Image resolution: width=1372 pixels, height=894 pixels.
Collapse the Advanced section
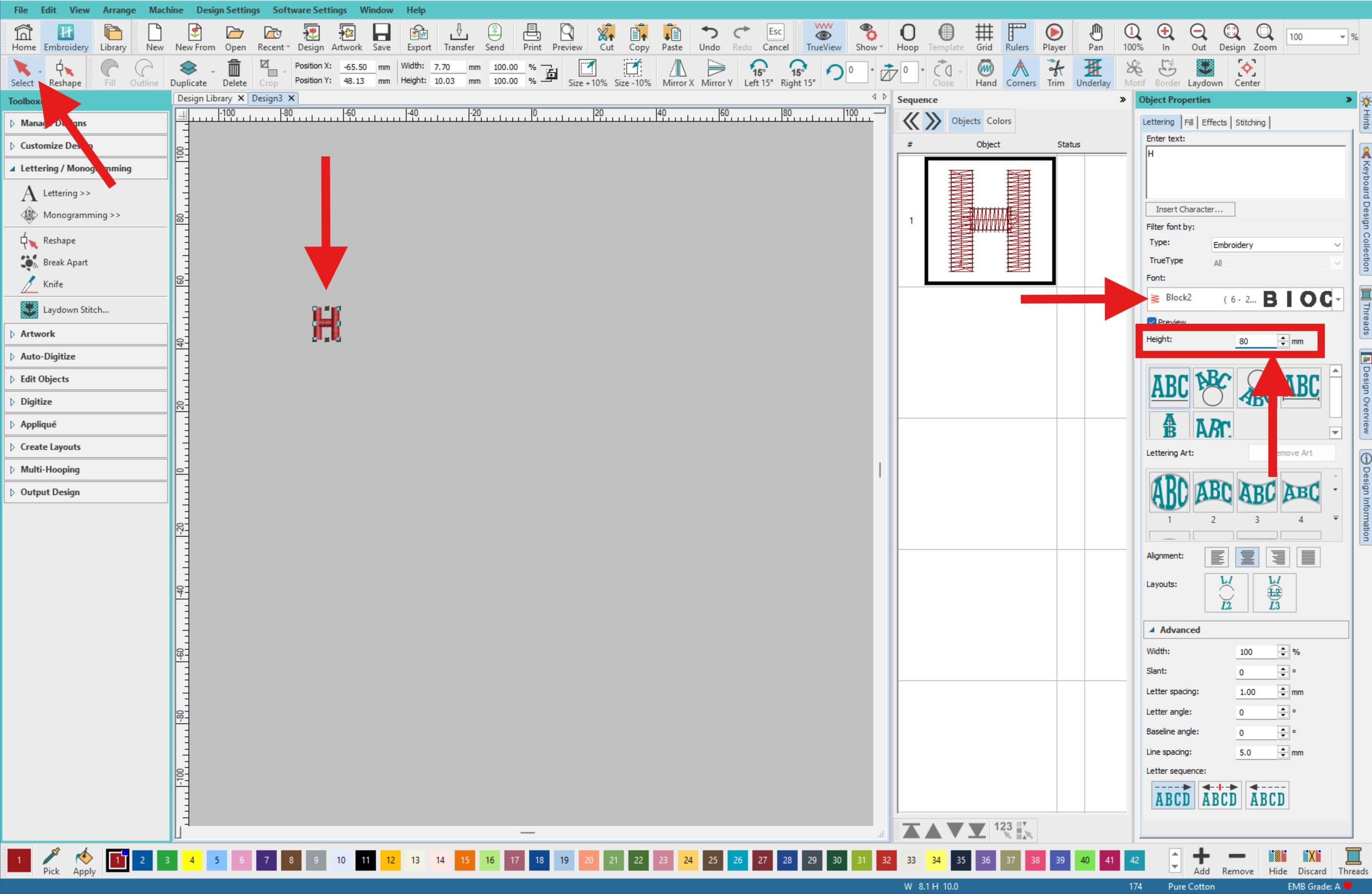pyautogui.click(x=1245, y=630)
